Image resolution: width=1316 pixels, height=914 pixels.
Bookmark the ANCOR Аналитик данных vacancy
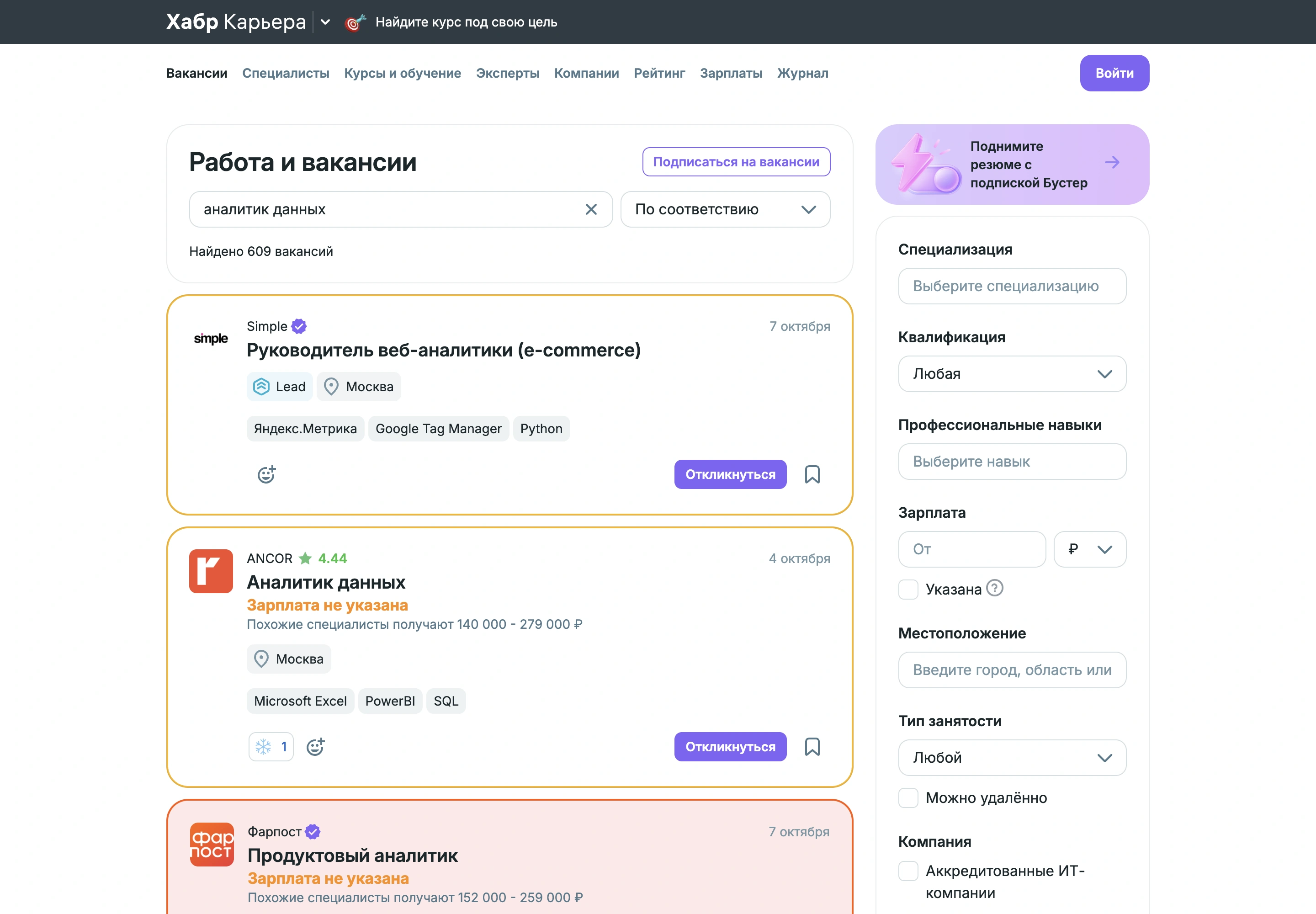click(x=812, y=747)
